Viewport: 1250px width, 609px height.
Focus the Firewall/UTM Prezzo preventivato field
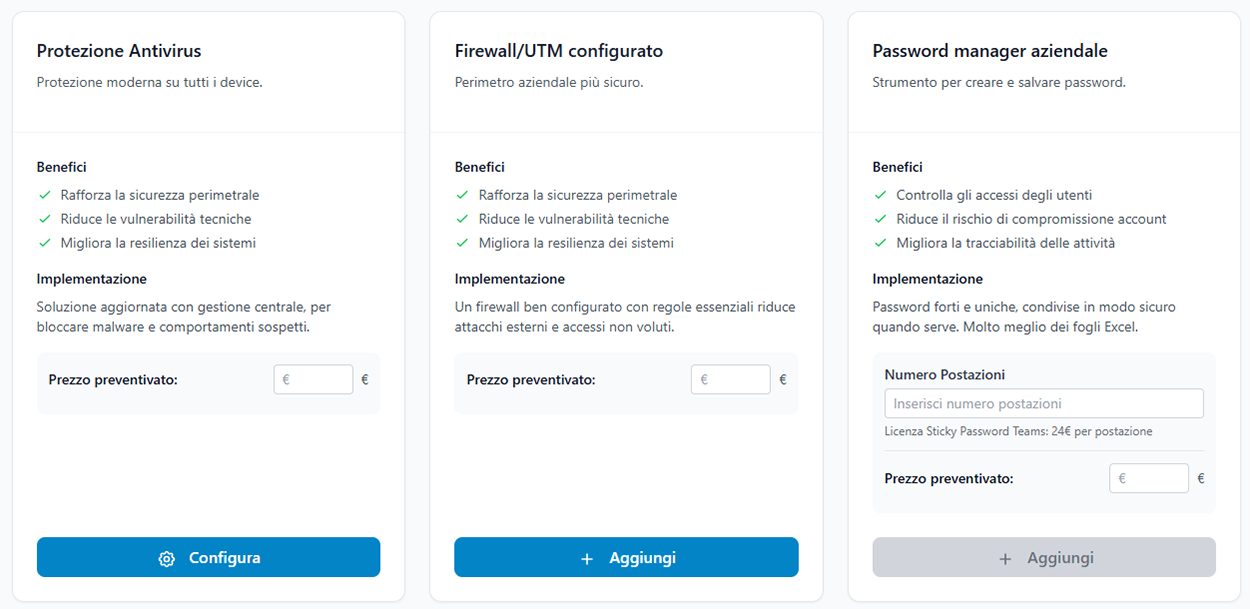[x=730, y=380]
